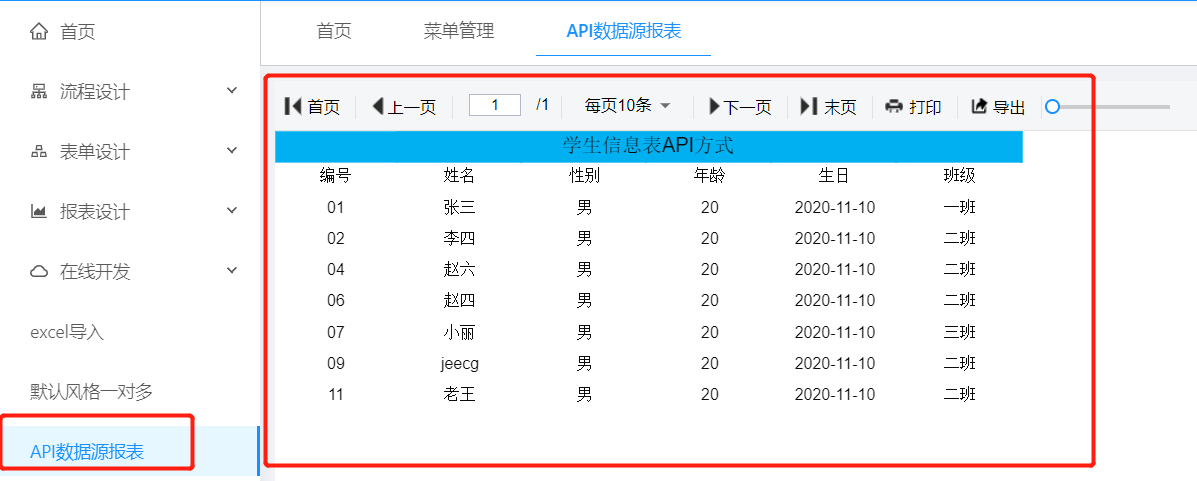Click the name cell 李四
The width and height of the screenshot is (1197, 481).
coord(460,238)
